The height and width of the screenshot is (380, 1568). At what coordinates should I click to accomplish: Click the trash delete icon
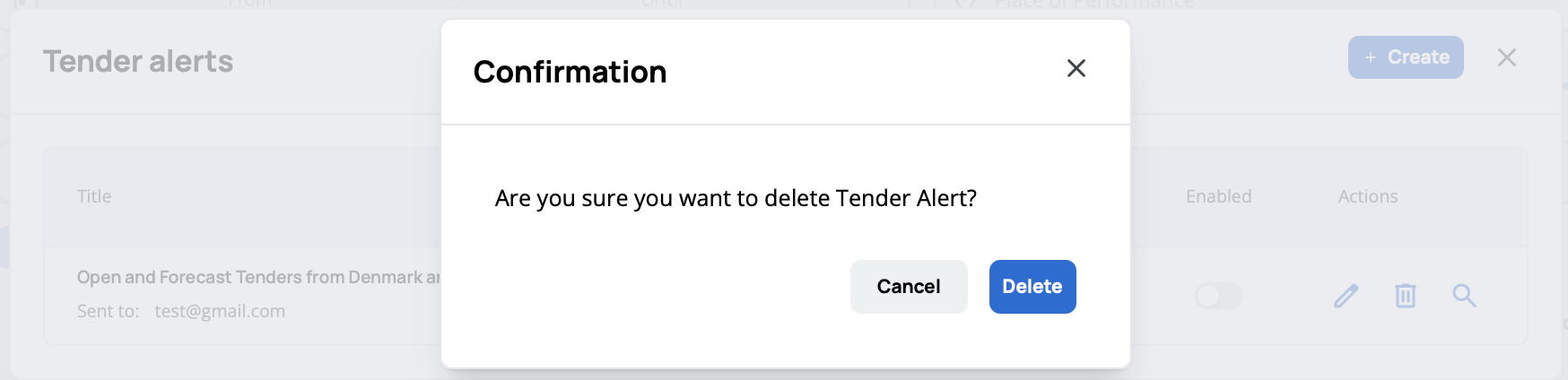[1405, 296]
